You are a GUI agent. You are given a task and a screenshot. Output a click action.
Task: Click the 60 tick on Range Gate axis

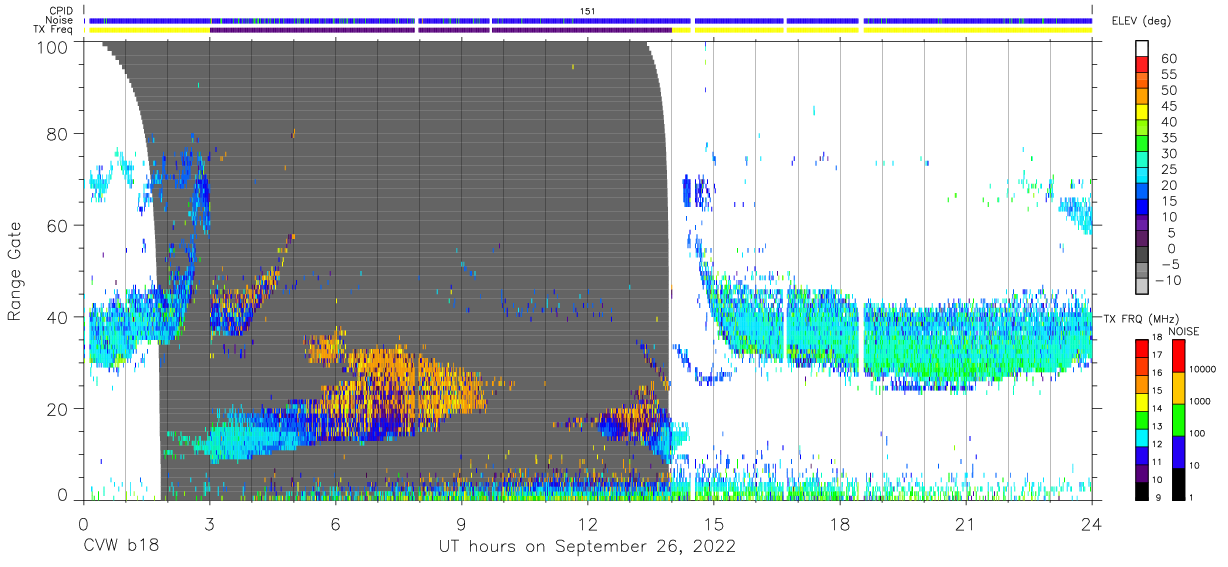click(x=58, y=225)
